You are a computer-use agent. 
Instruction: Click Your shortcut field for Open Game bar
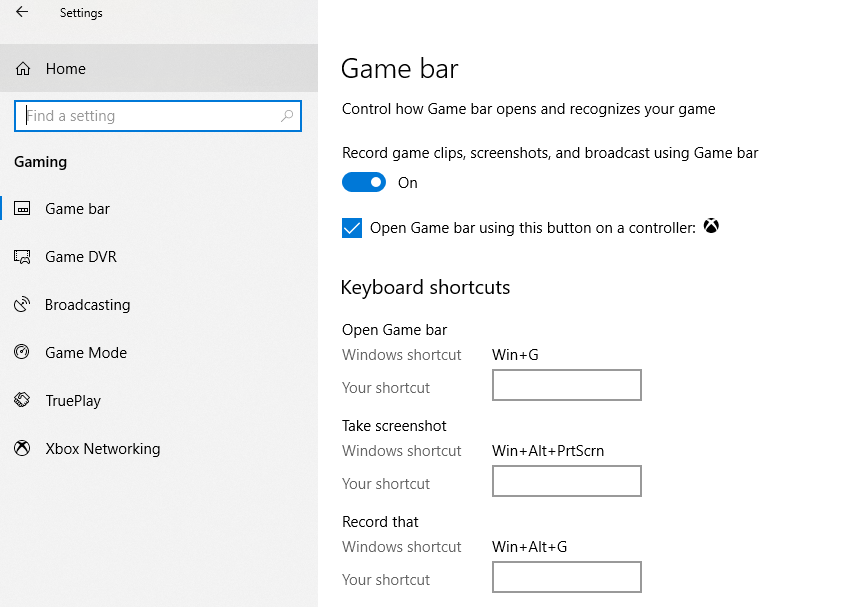567,385
